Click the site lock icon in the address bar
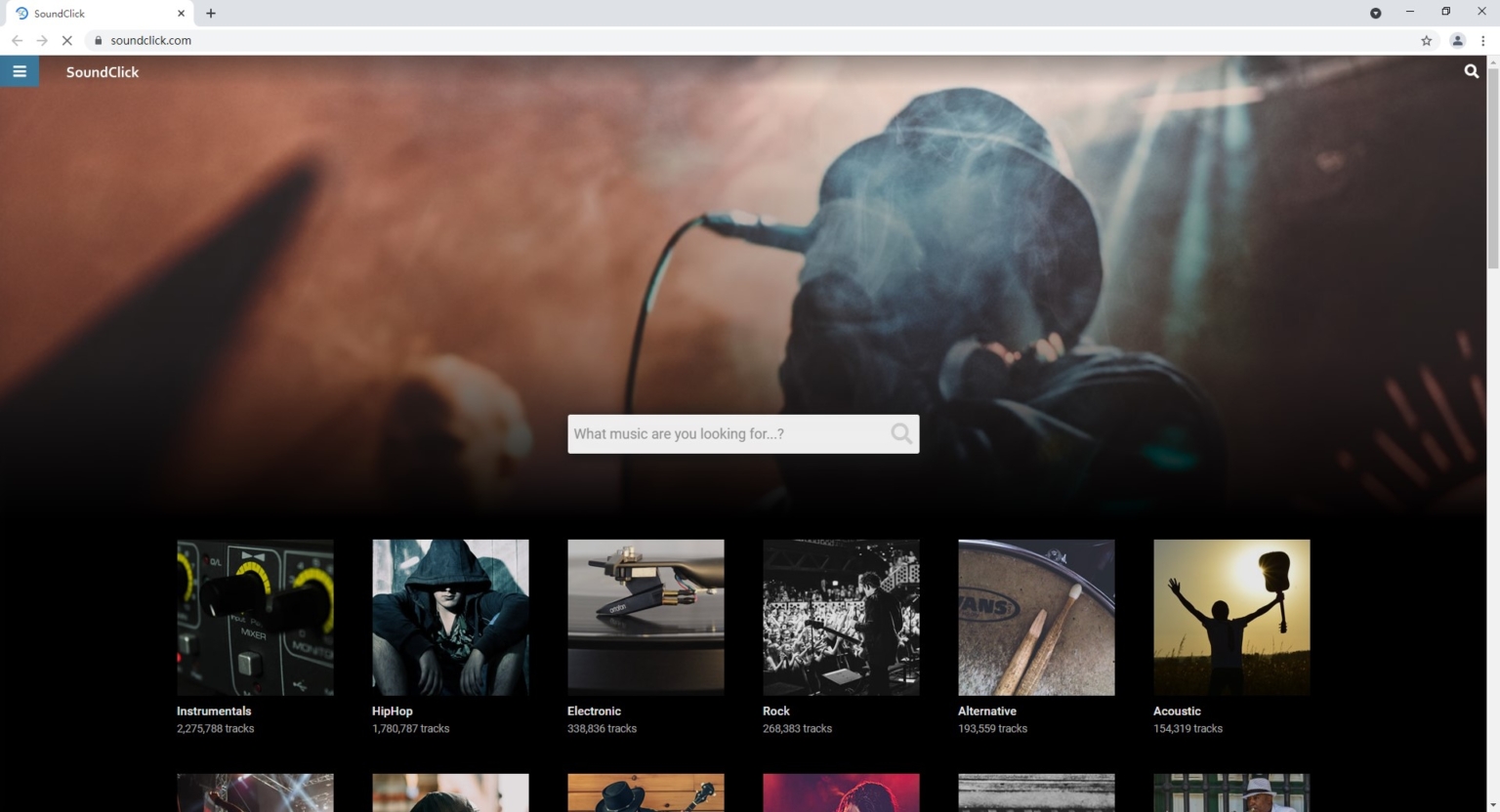Image resolution: width=1500 pixels, height=812 pixels. pos(98,40)
